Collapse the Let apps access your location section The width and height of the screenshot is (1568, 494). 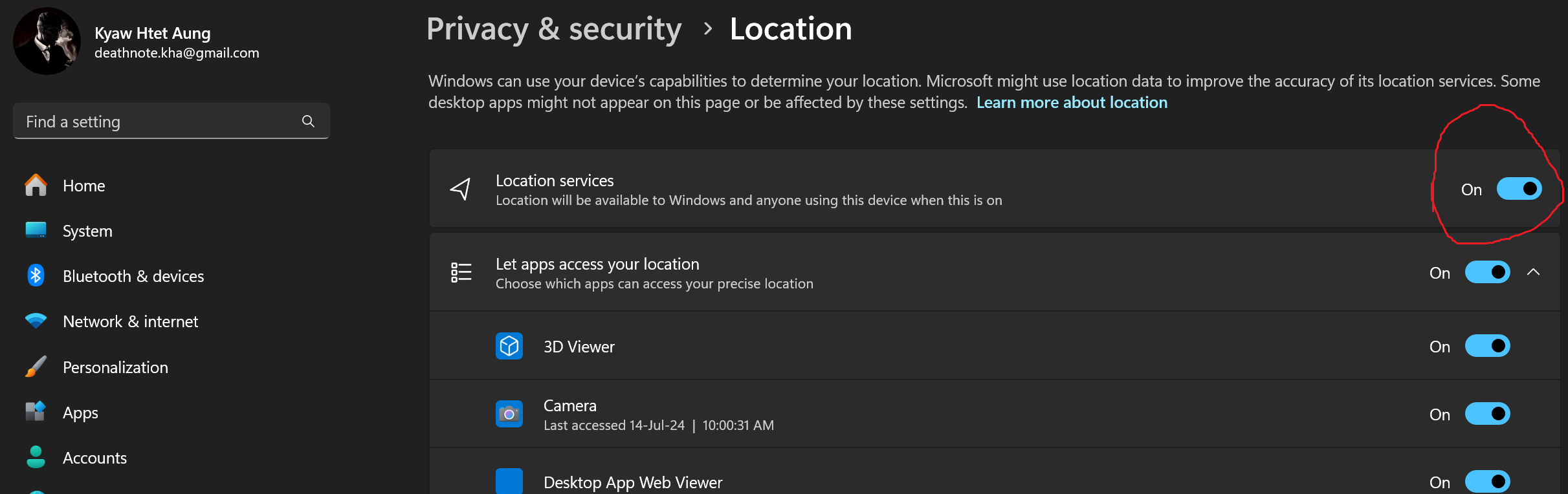pos(1533,272)
